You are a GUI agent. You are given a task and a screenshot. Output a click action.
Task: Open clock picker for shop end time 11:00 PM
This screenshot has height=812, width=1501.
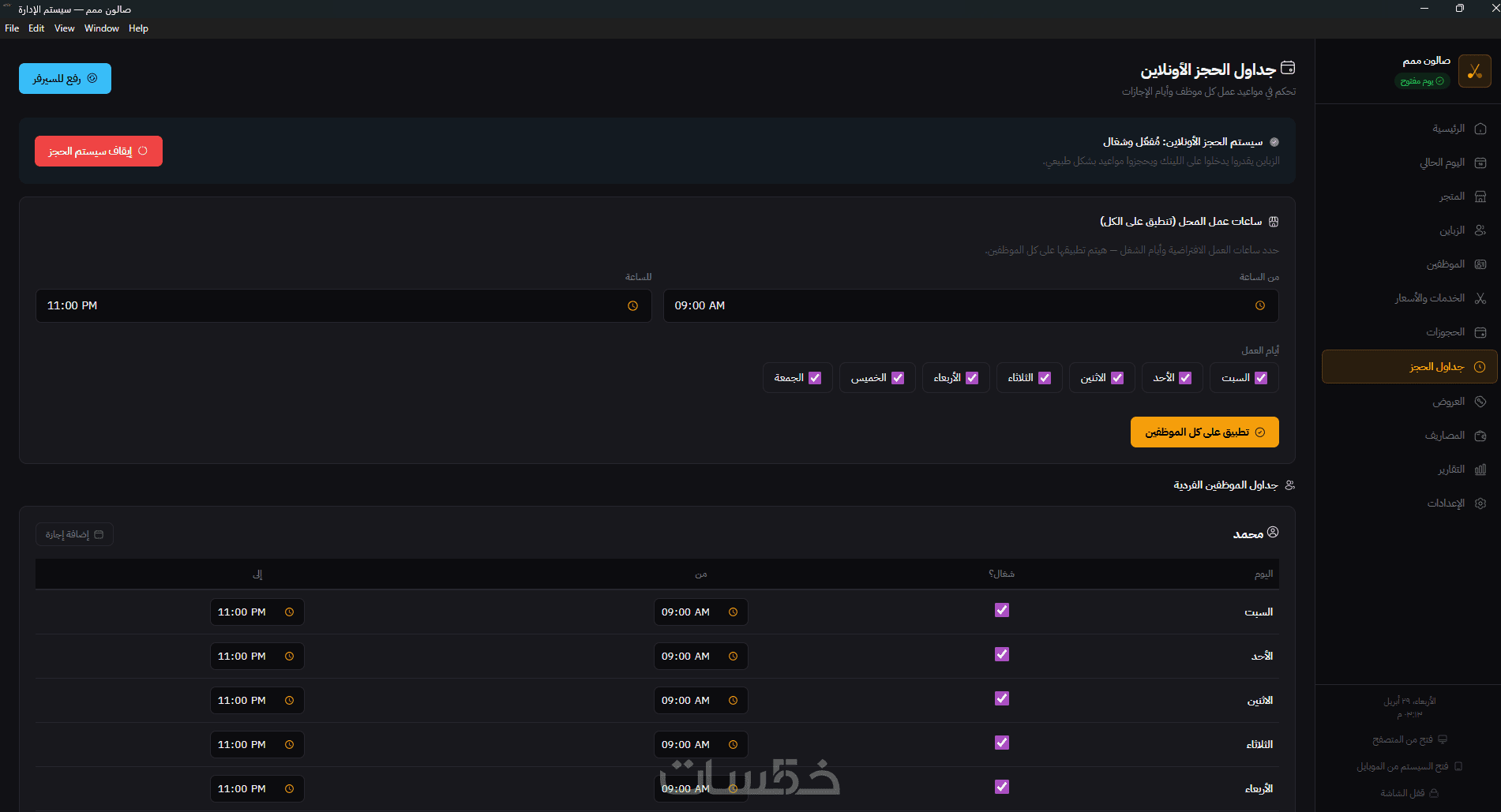(x=632, y=306)
